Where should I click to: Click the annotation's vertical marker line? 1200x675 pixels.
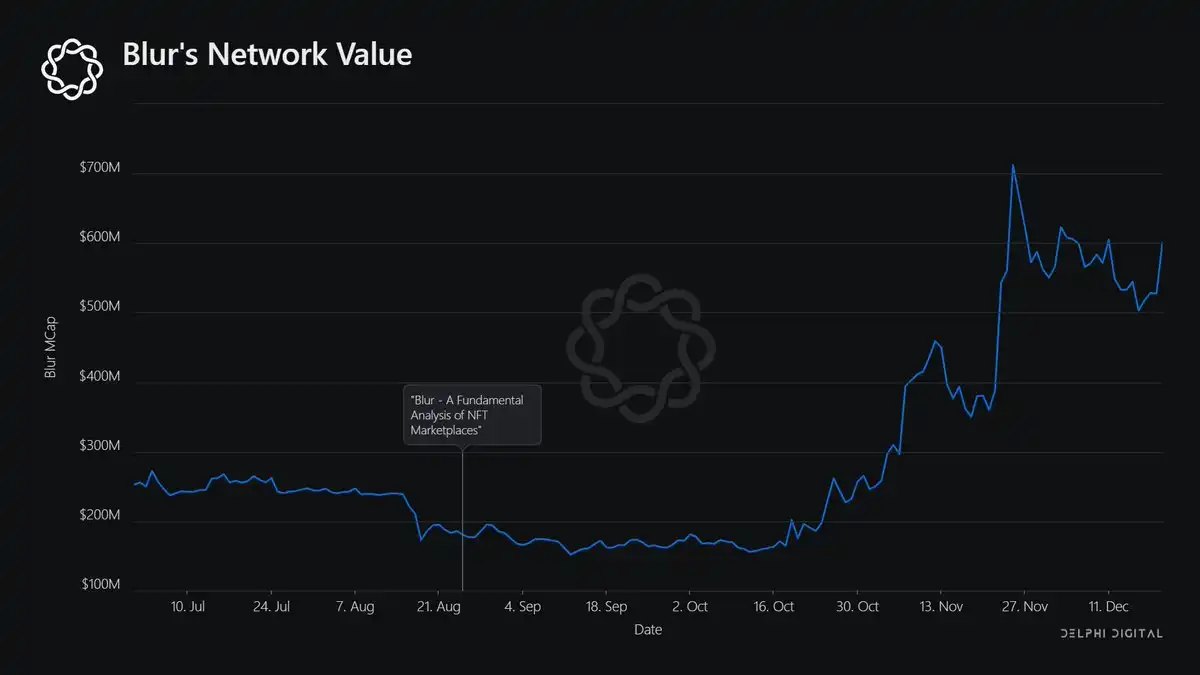tap(462, 520)
